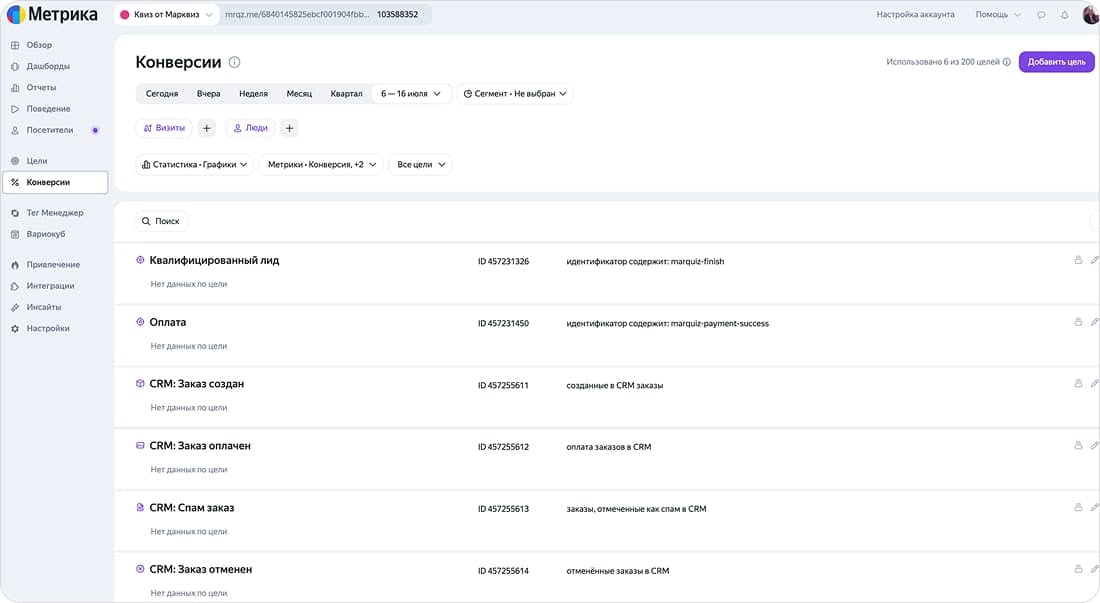
Task: Click Добавить цель button
Action: [x=1057, y=62]
